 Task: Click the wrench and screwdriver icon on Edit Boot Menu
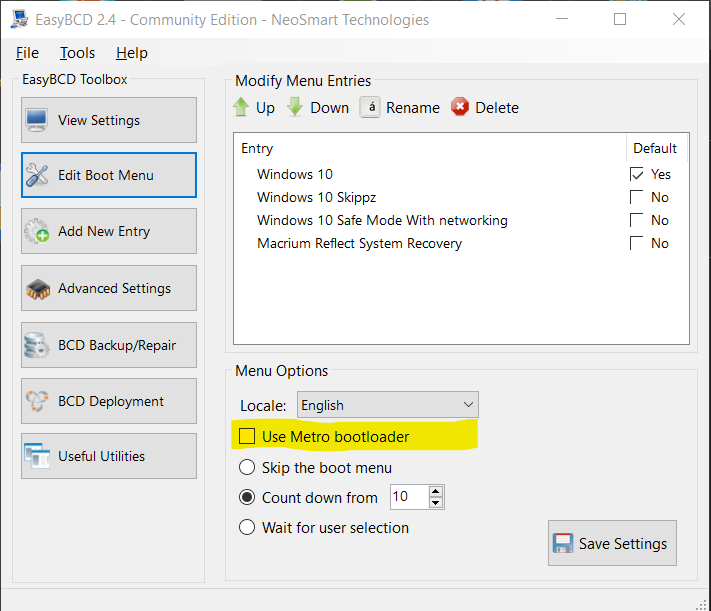click(x=37, y=175)
